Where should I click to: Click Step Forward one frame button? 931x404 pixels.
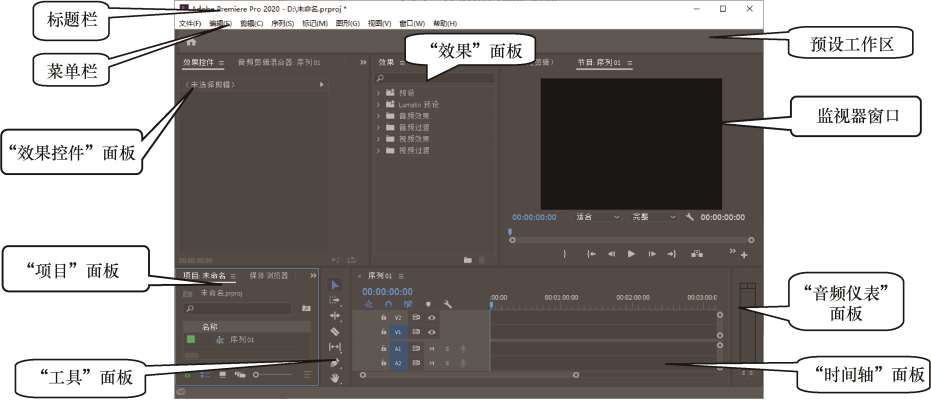click(x=652, y=254)
